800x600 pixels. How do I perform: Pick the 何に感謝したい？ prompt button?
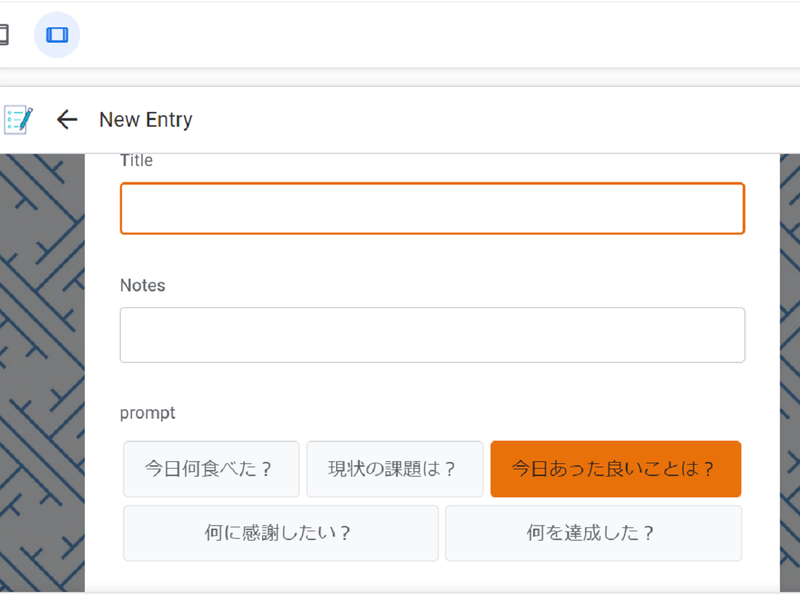coord(280,533)
